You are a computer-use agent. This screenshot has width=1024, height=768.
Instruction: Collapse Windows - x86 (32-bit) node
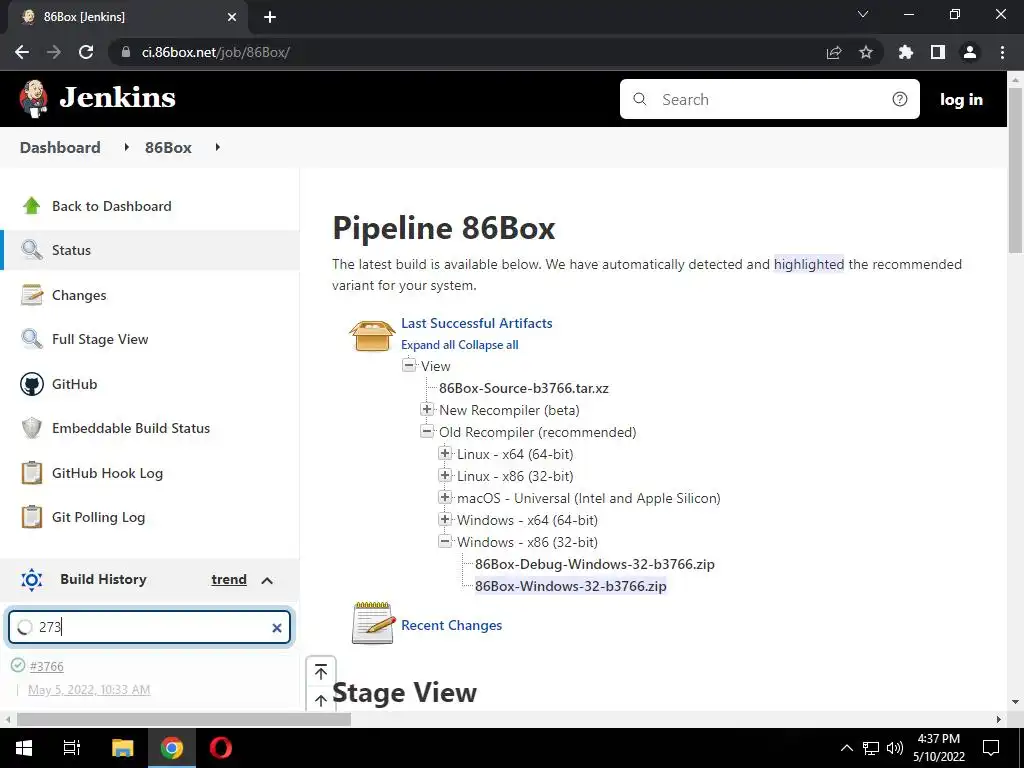tap(445, 541)
